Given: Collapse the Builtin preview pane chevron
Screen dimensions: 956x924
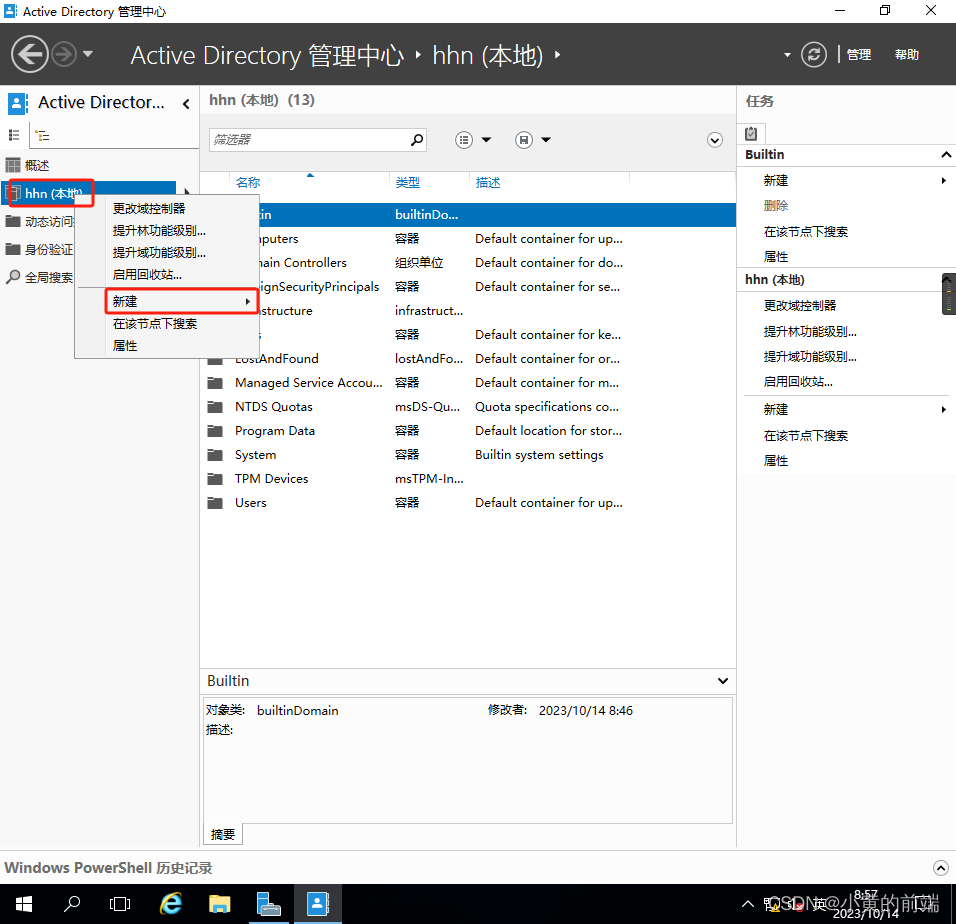Looking at the screenshot, I should tap(722, 681).
